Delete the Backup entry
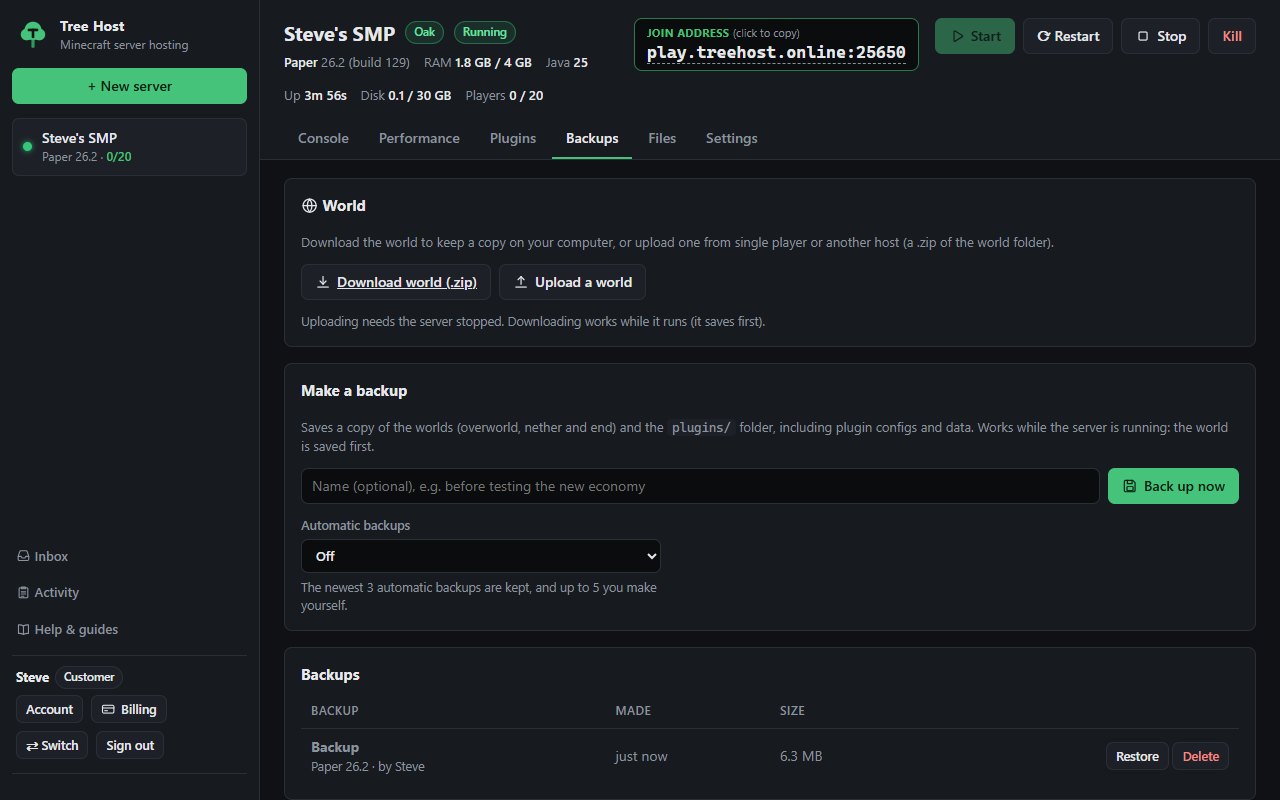Screen dimensions: 1280x800 (1201, 756)
